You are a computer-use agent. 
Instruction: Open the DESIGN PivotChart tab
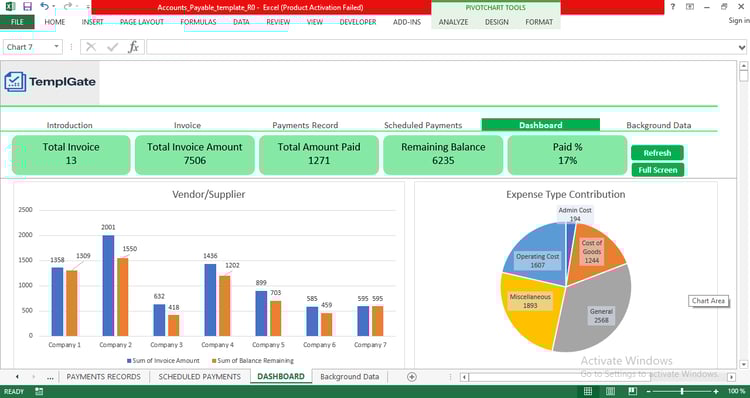(496, 22)
